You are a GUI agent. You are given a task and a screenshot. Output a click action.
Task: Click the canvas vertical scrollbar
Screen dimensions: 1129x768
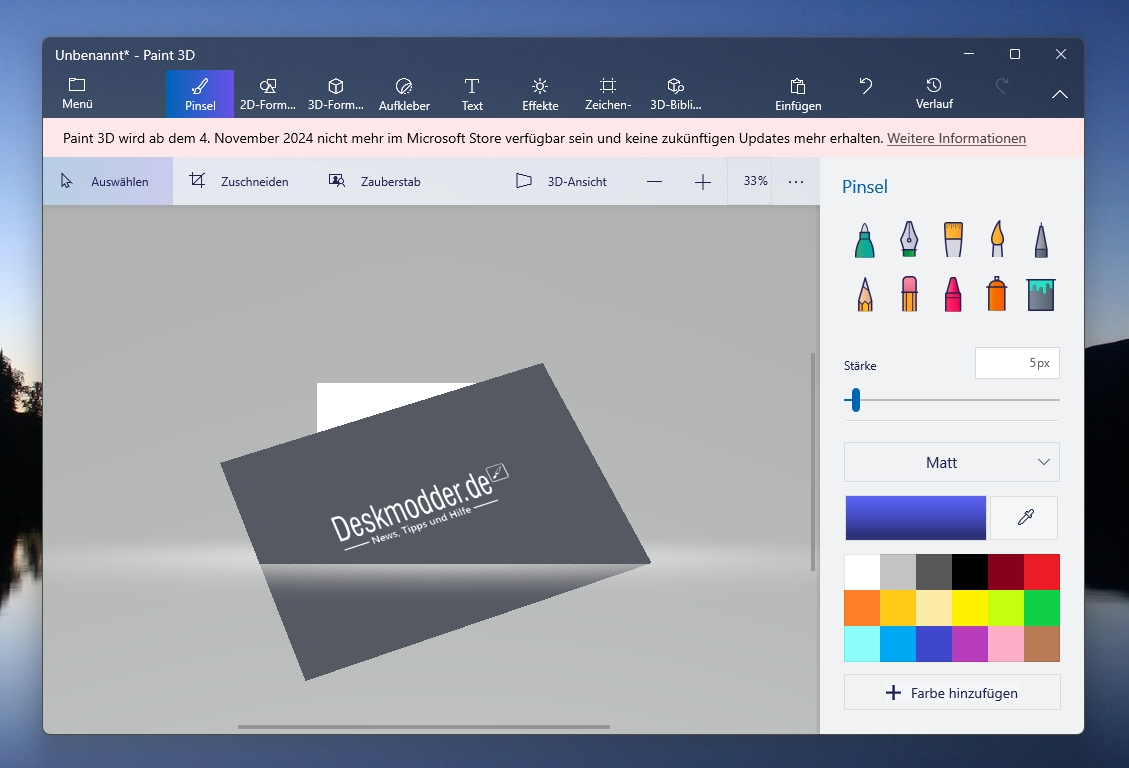click(x=813, y=461)
